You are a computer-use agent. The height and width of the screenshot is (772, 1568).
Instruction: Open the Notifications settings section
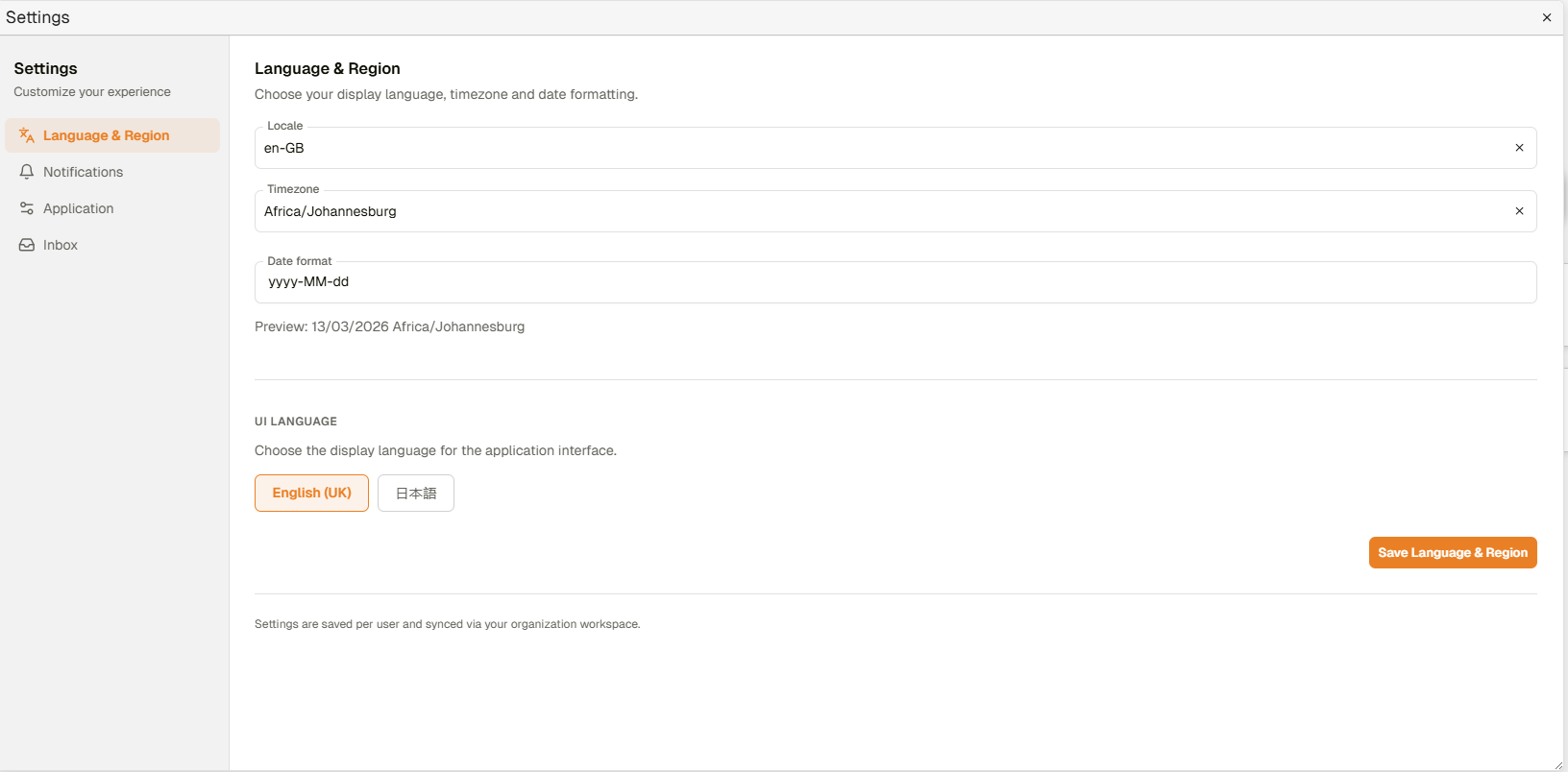pos(84,172)
